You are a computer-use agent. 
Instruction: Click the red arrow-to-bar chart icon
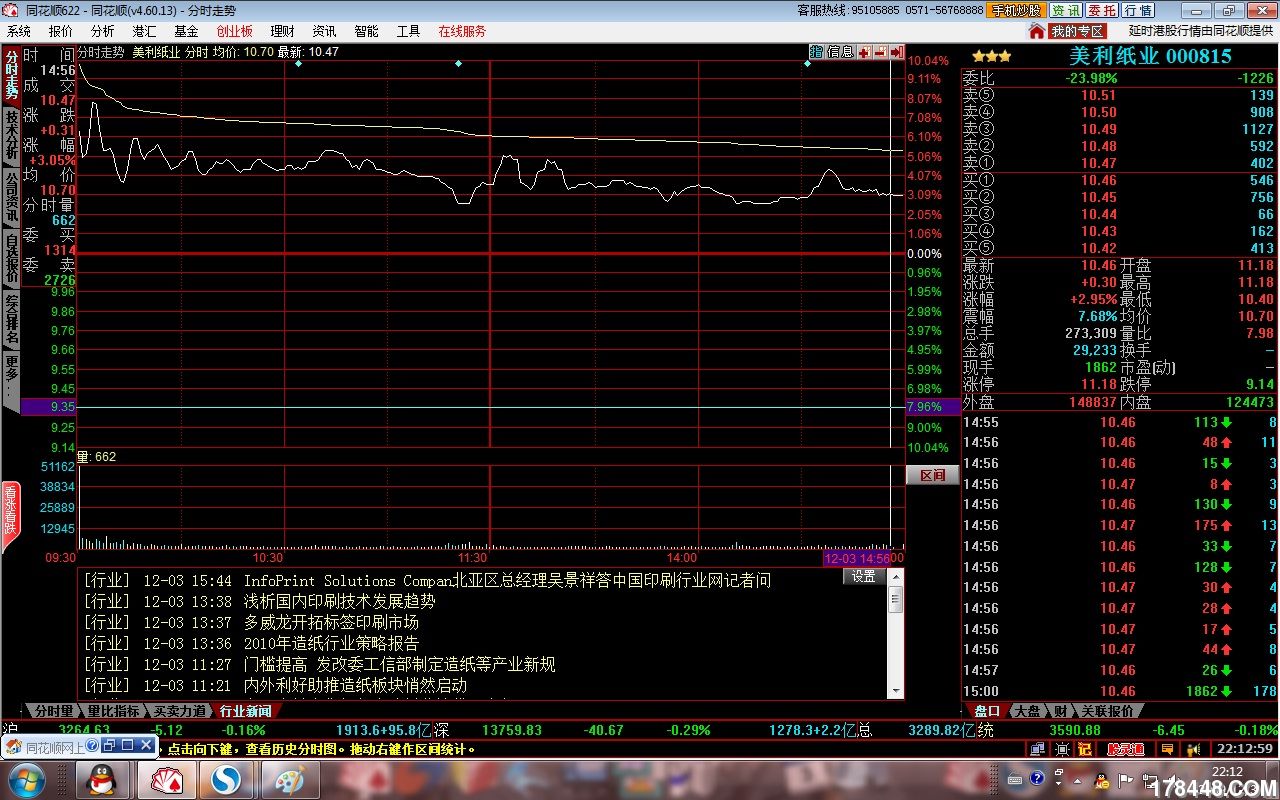tap(897, 51)
